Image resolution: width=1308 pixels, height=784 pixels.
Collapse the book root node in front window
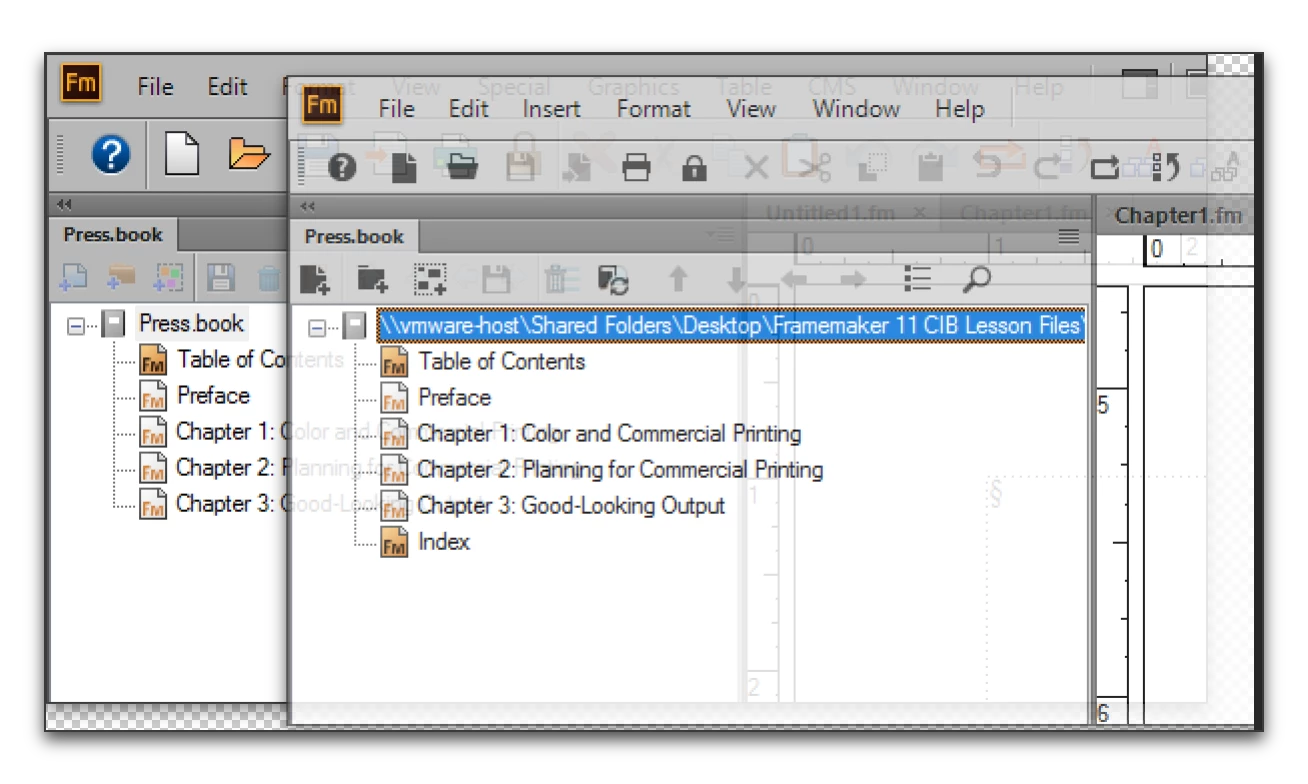click(x=317, y=326)
